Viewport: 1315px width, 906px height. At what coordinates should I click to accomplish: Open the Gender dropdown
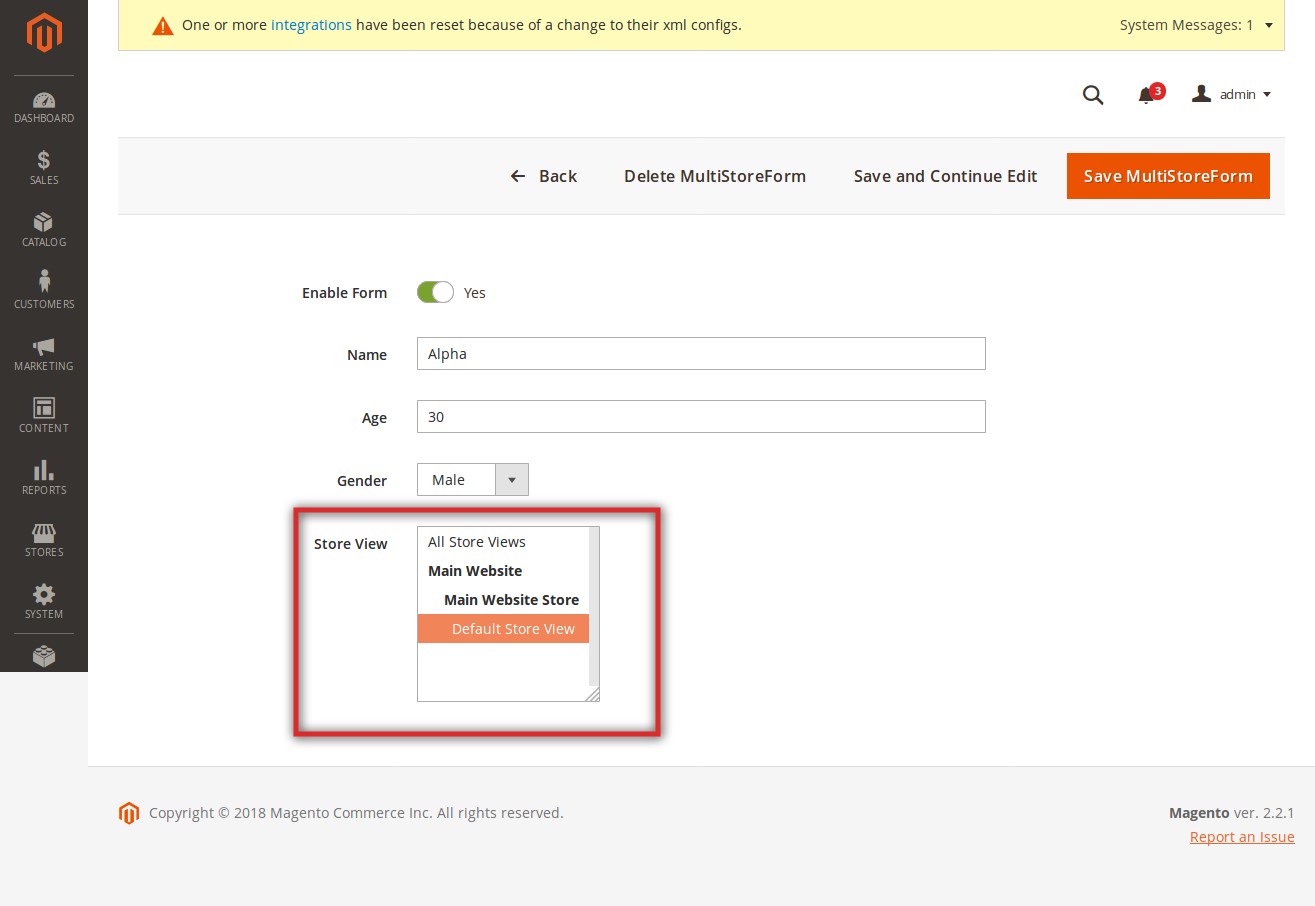pyautogui.click(x=472, y=480)
